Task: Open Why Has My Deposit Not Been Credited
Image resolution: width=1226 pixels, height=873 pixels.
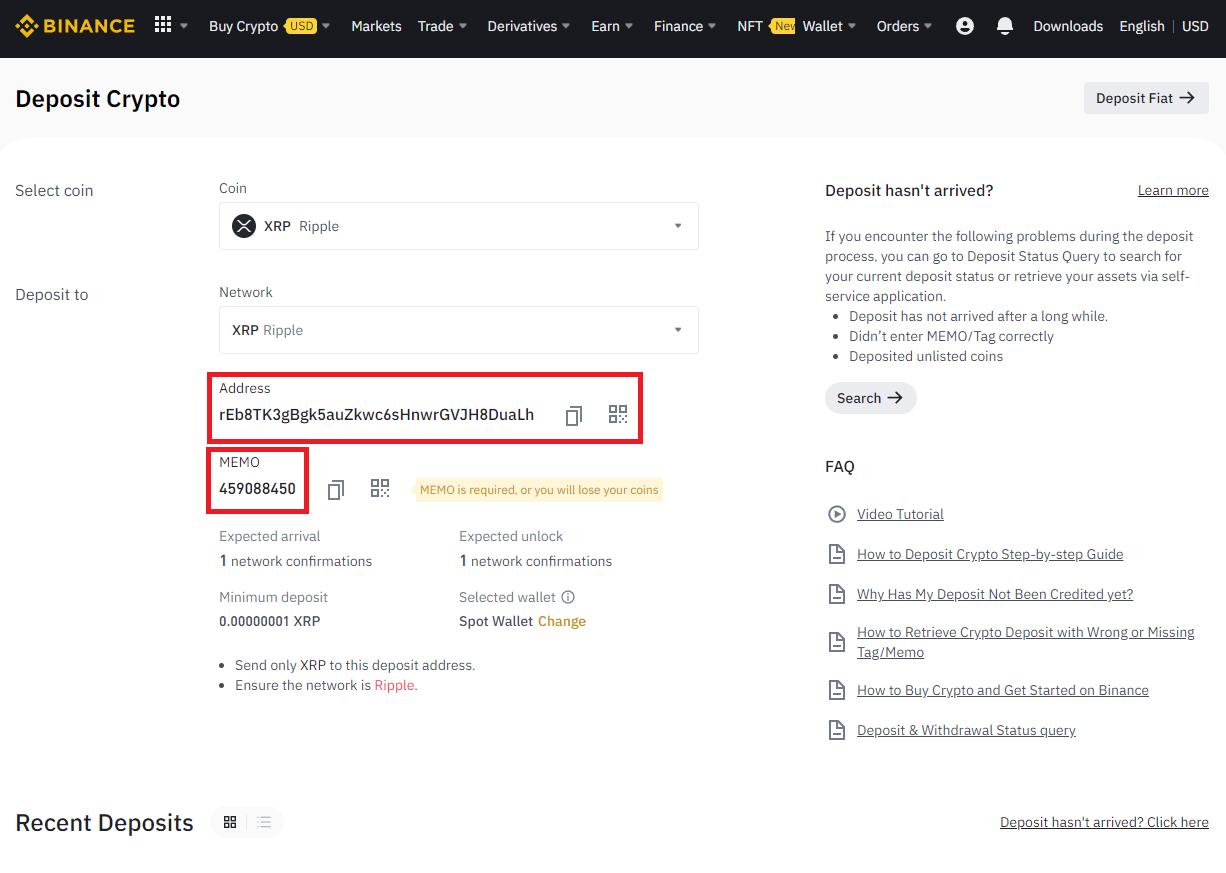Action: 995,594
